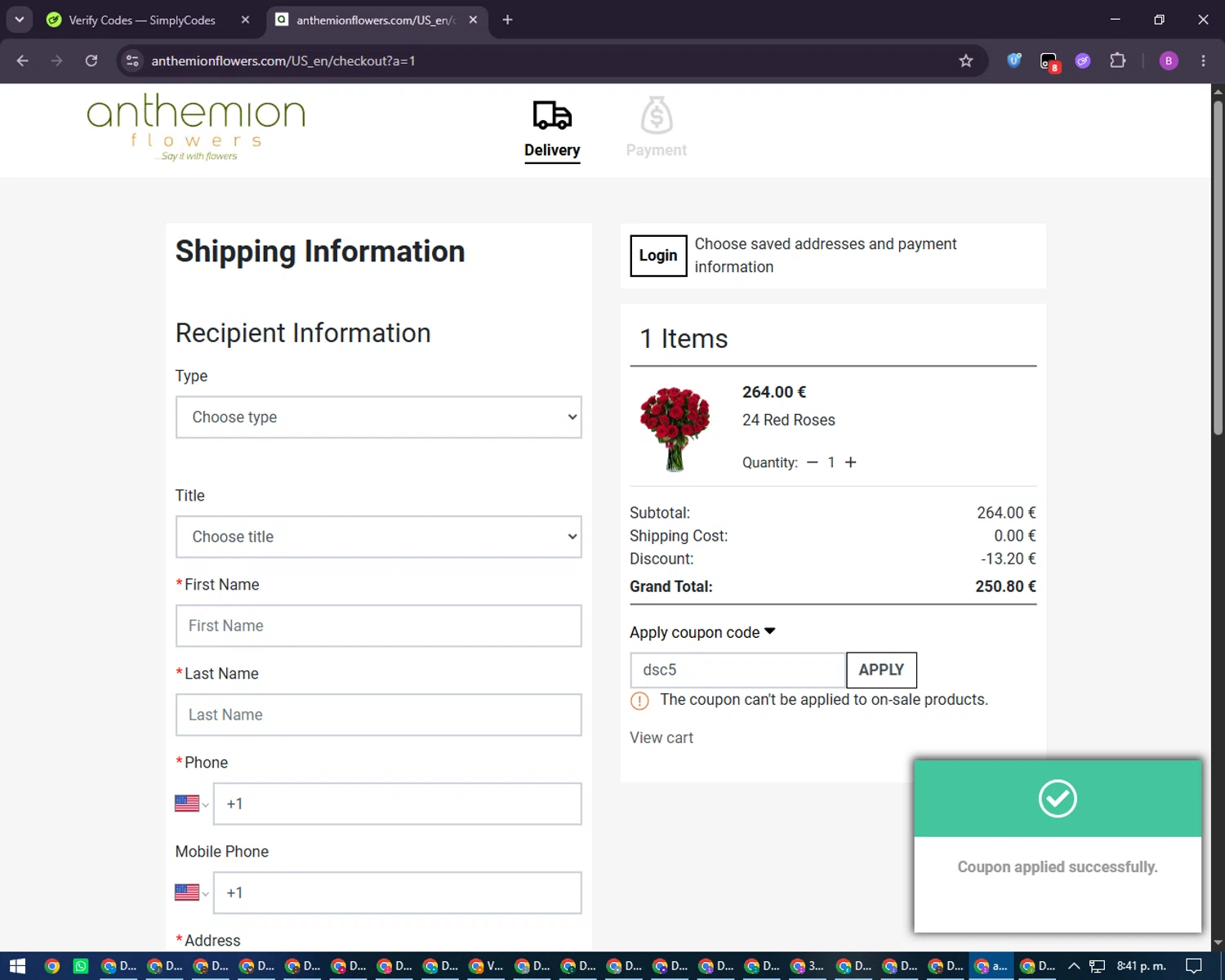Close the Verify Codes — SimplyCodes tab
The width and height of the screenshot is (1225, 980).
245,20
